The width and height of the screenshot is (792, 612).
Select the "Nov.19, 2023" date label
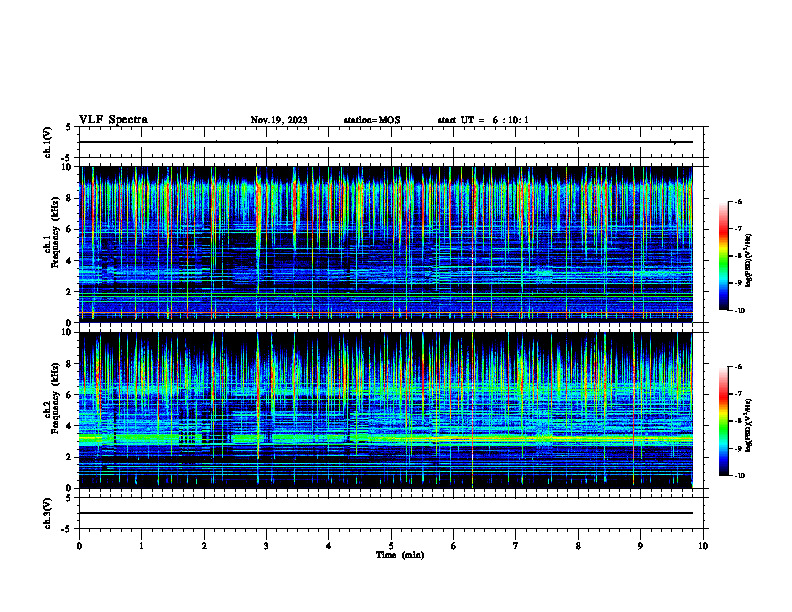tap(279, 120)
